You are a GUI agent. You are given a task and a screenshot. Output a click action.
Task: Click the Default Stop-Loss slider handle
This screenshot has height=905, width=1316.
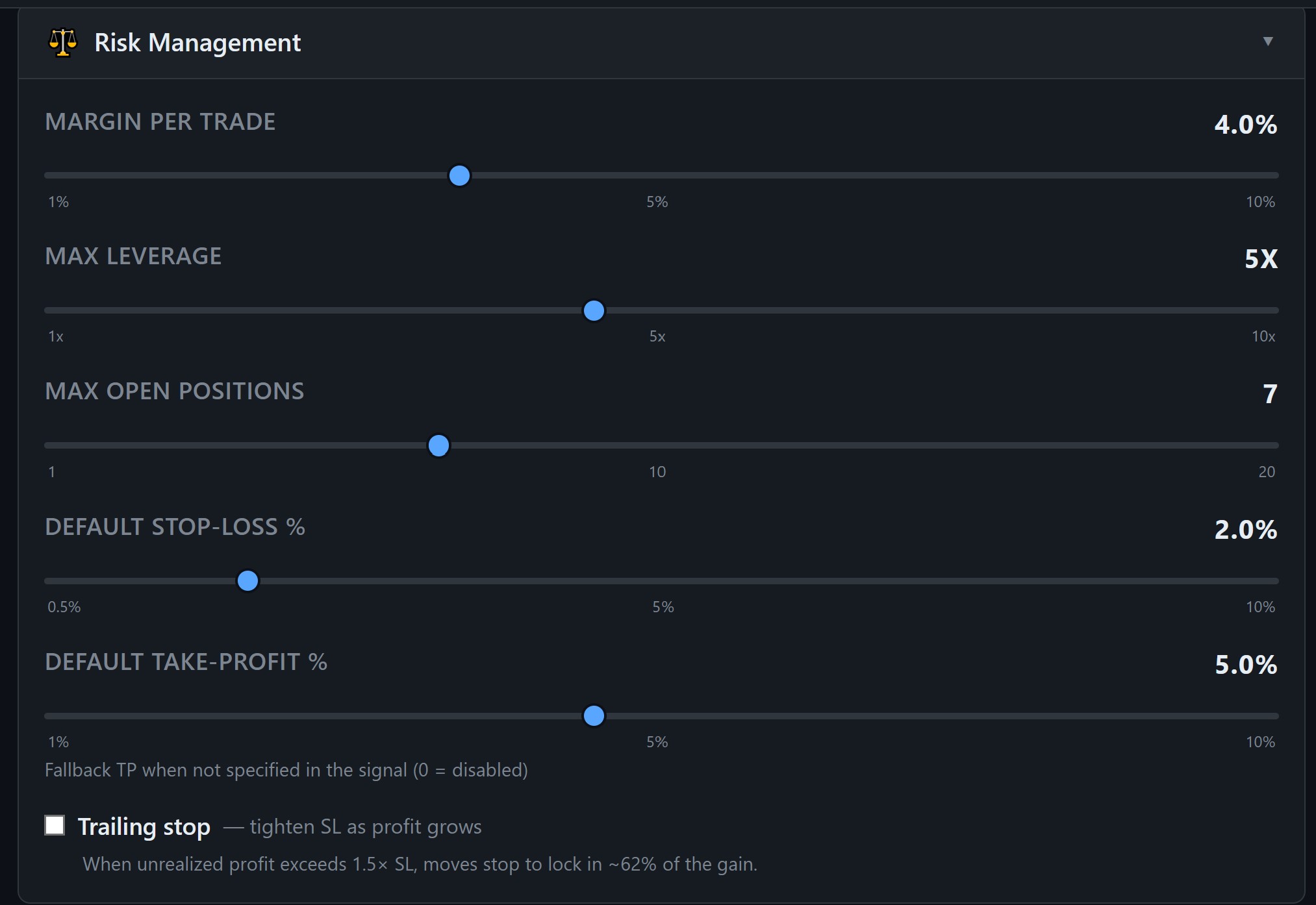pos(247,580)
